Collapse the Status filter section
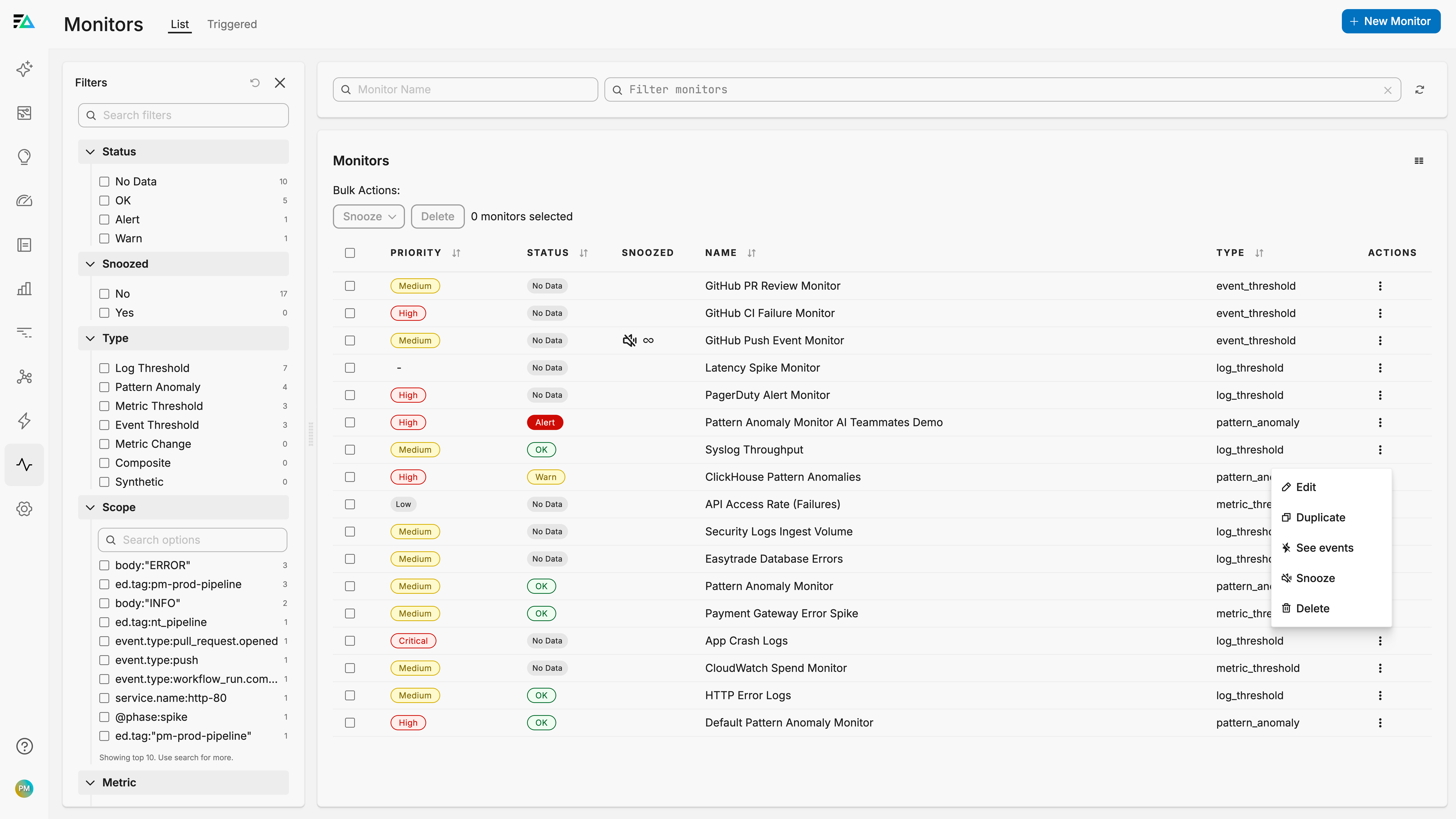1456x819 pixels. click(183, 151)
